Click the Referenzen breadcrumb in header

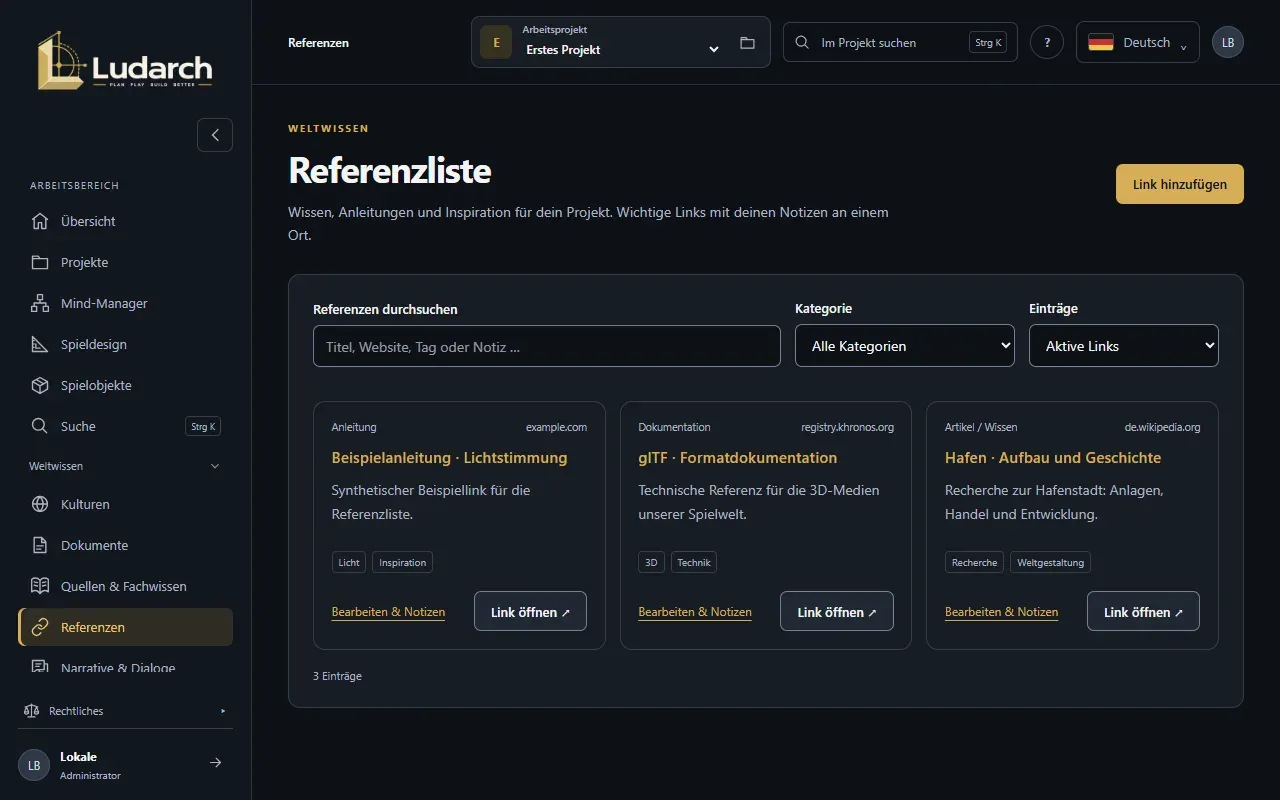(x=318, y=43)
